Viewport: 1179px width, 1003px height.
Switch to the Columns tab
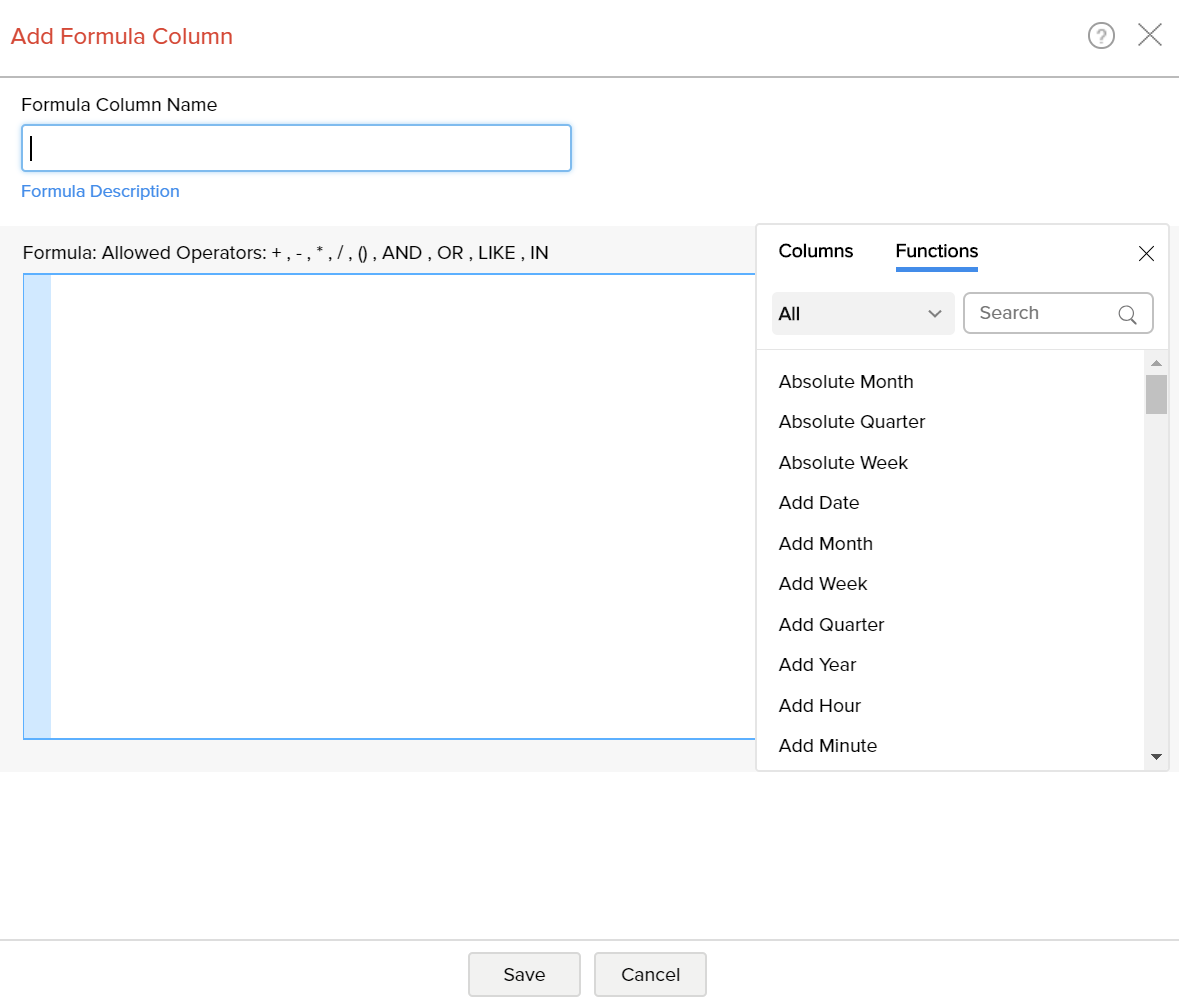click(815, 250)
